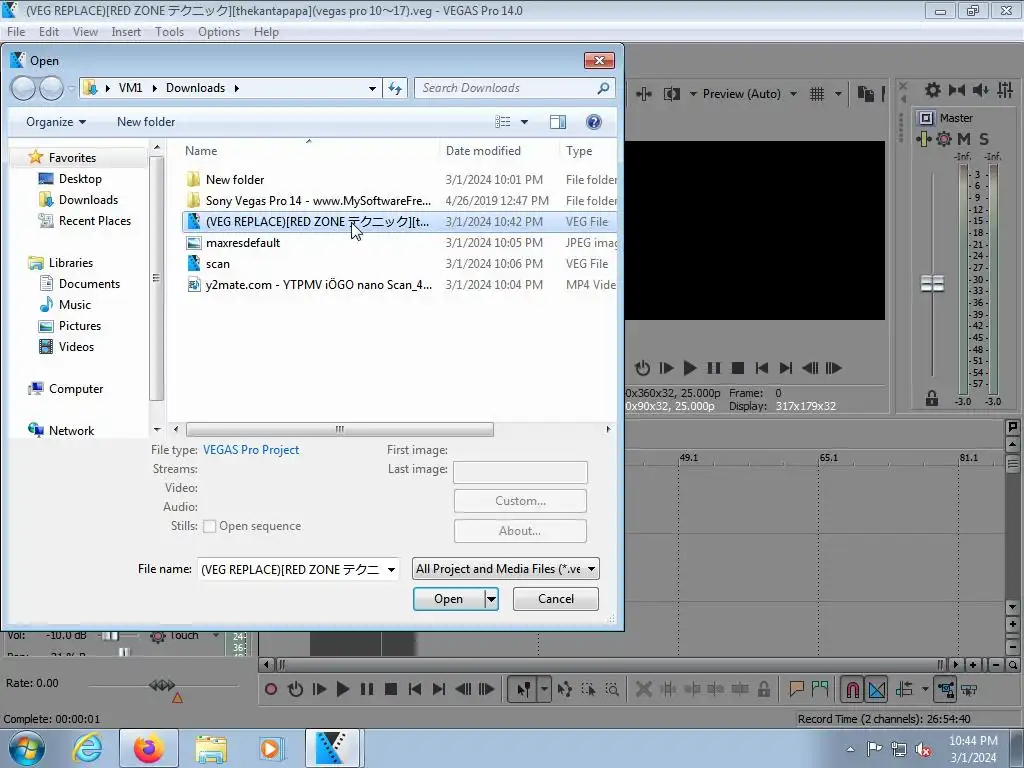Show the preview pane in Open dialog
The width and height of the screenshot is (1024, 768).
pyautogui.click(x=558, y=122)
